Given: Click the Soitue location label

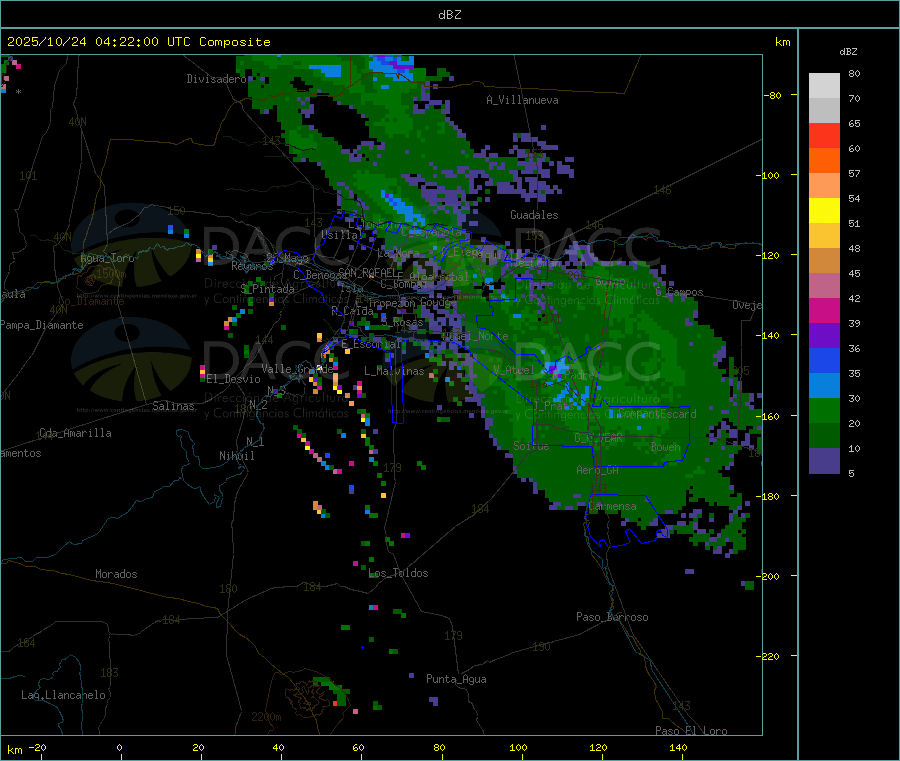Looking at the screenshot, I should click(x=531, y=445).
